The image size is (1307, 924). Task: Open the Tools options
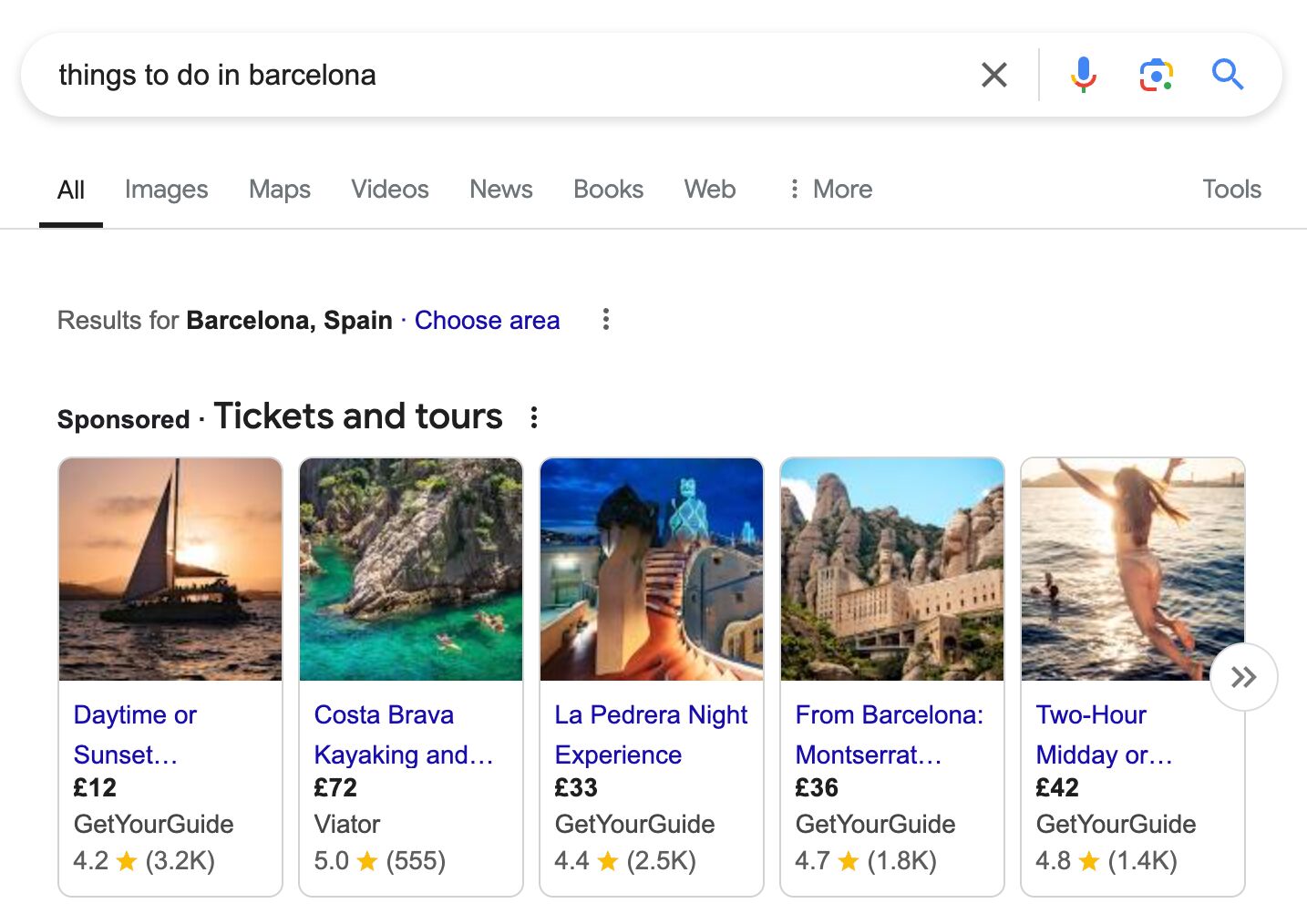pyautogui.click(x=1231, y=189)
